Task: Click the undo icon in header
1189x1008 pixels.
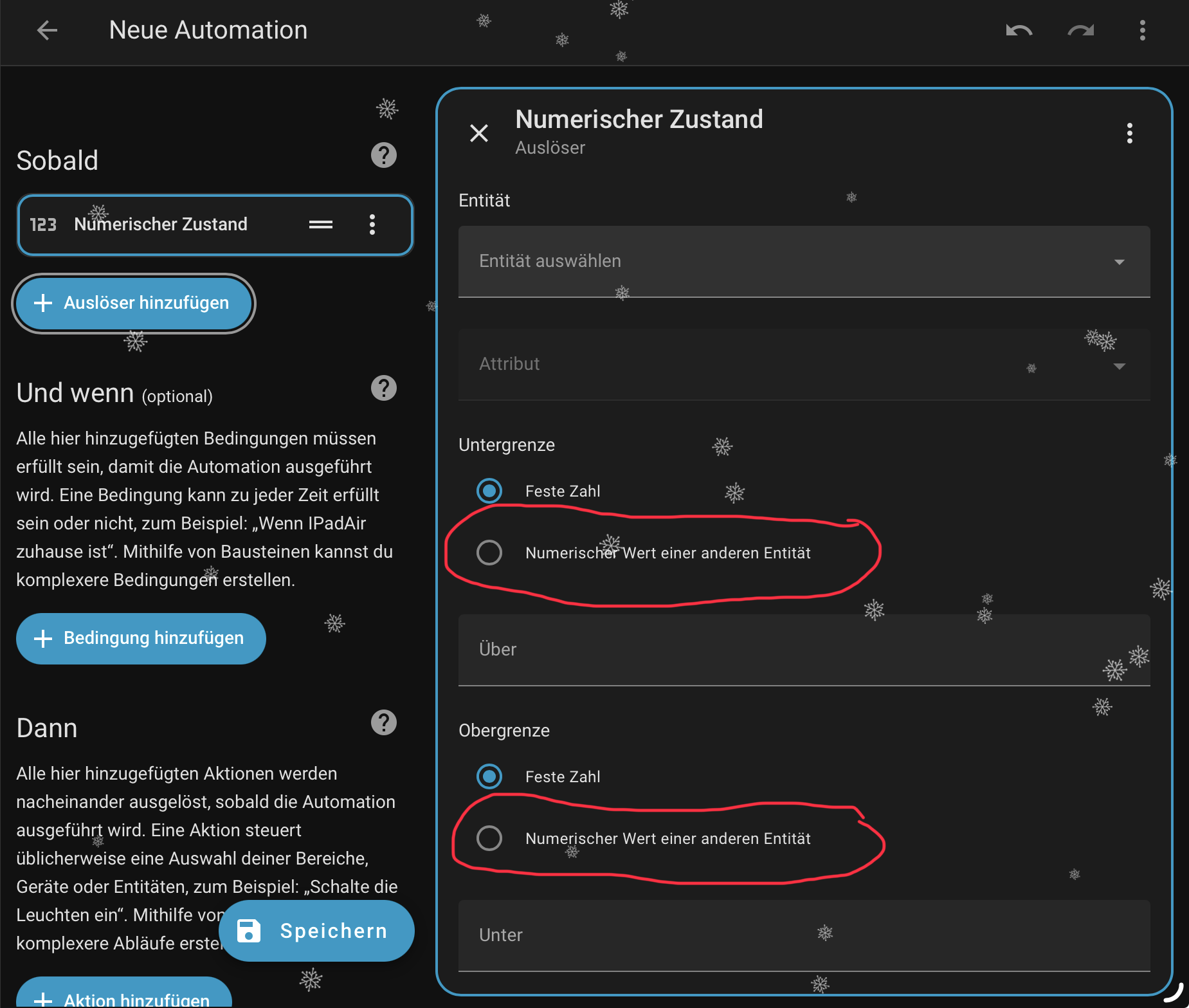Action: [x=1019, y=30]
